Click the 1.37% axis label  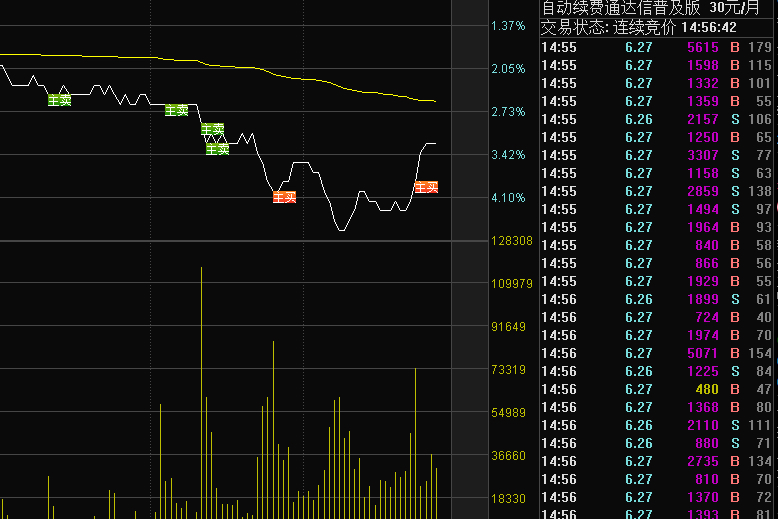coord(508,26)
